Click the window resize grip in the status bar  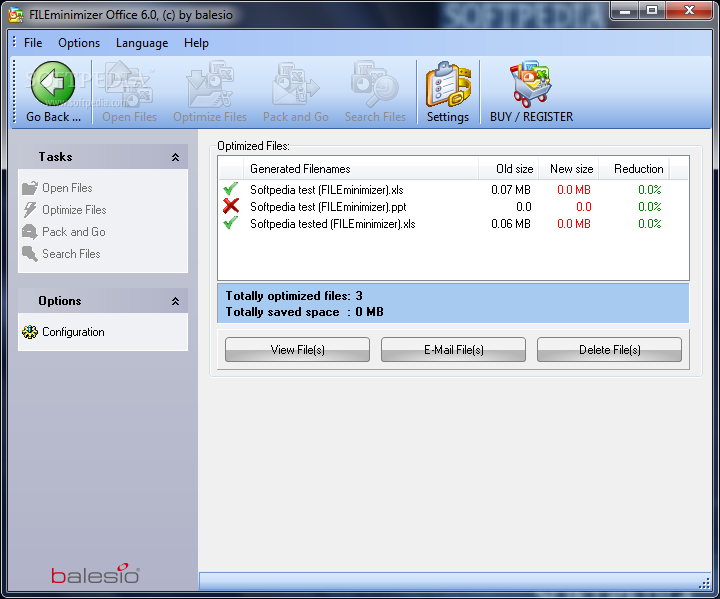pos(704,583)
